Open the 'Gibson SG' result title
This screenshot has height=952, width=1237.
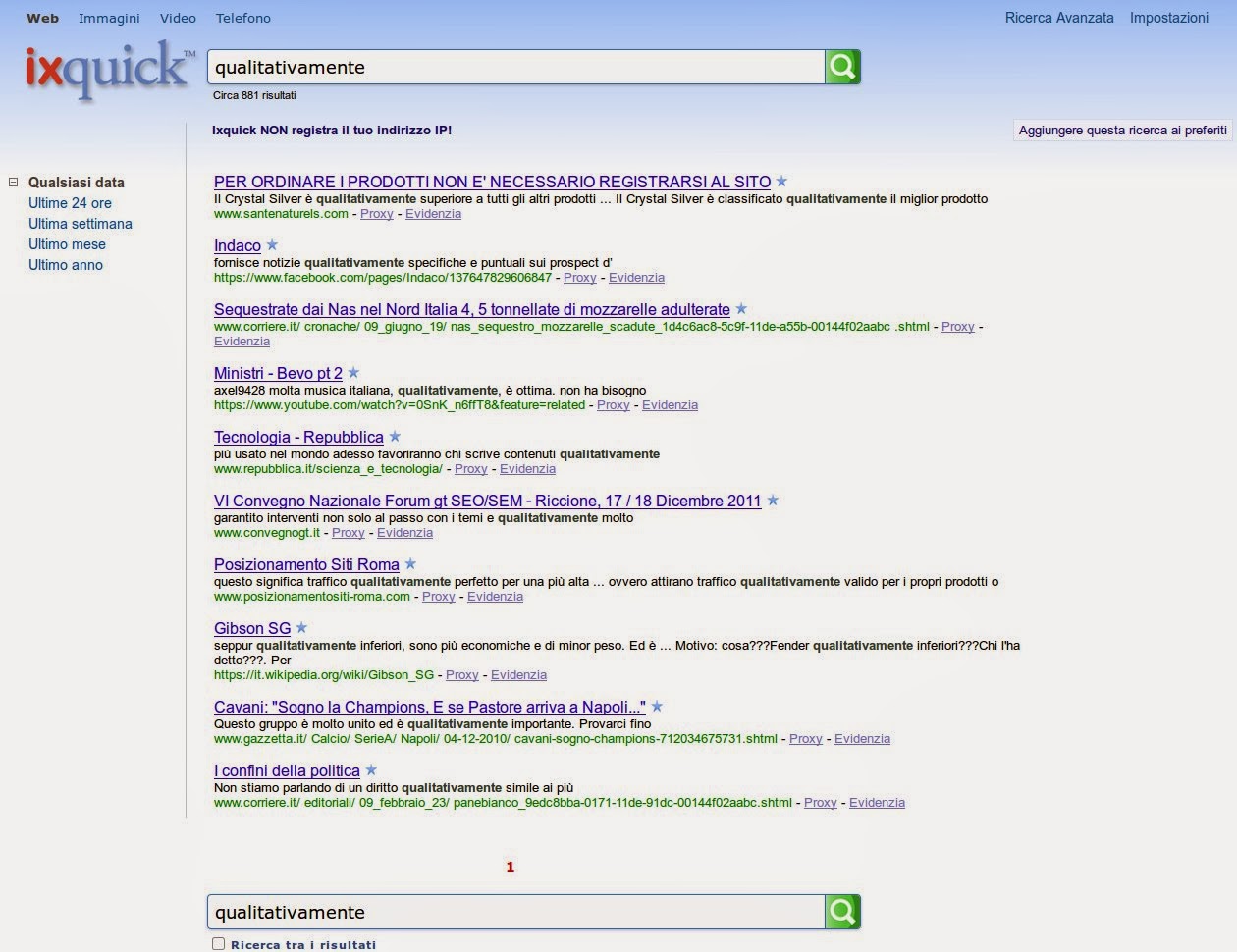click(252, 628)
